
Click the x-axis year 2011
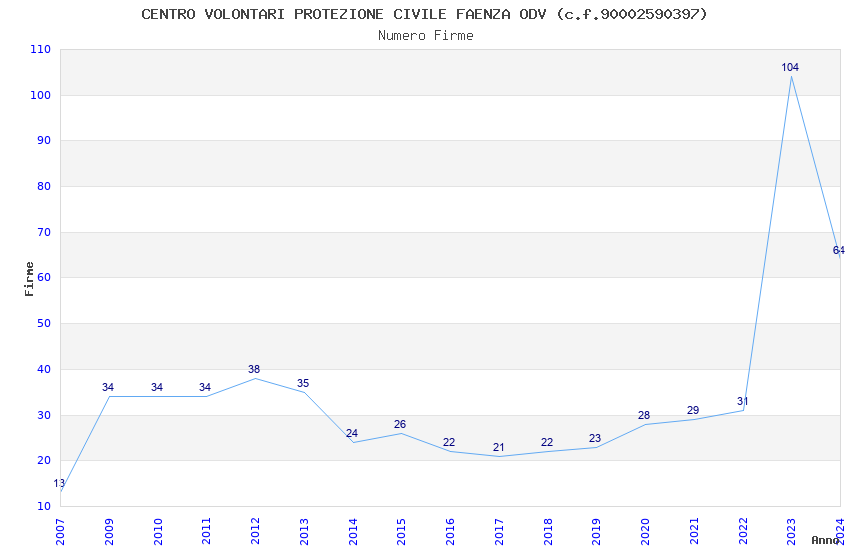pyautogui.click(x=206, y=532)
